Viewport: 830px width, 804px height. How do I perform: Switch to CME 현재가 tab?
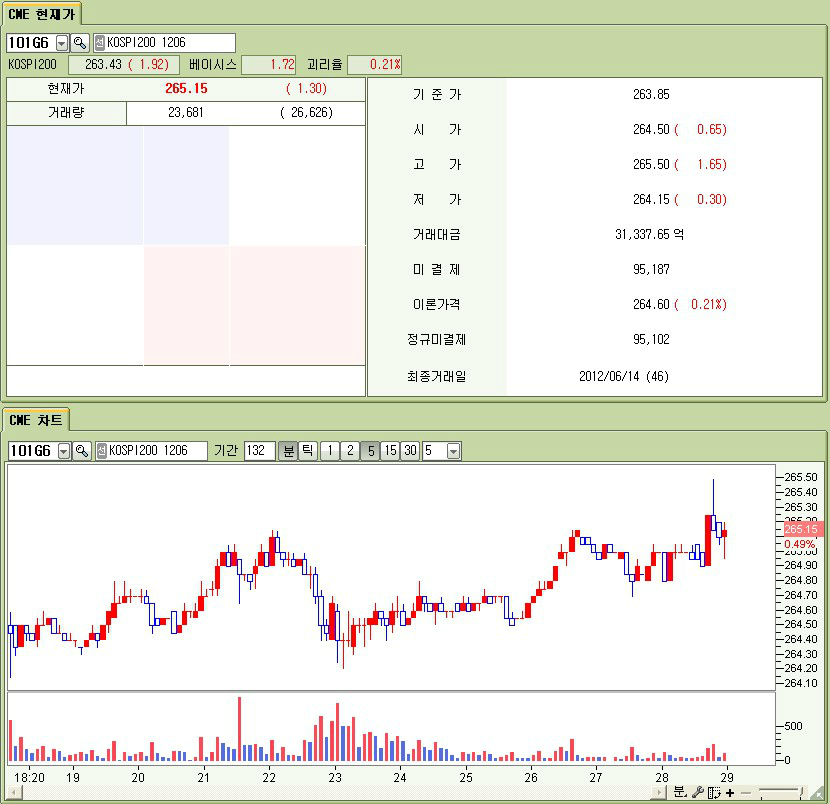41,13
